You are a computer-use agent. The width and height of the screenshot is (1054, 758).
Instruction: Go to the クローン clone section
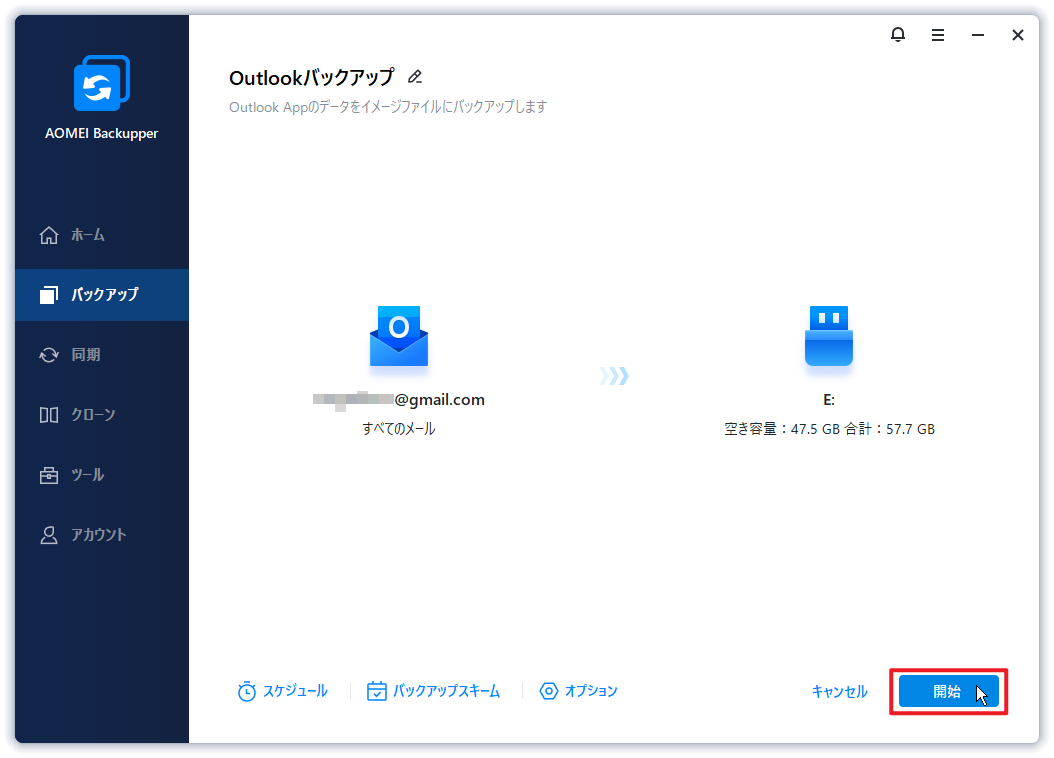coord(102,415)
